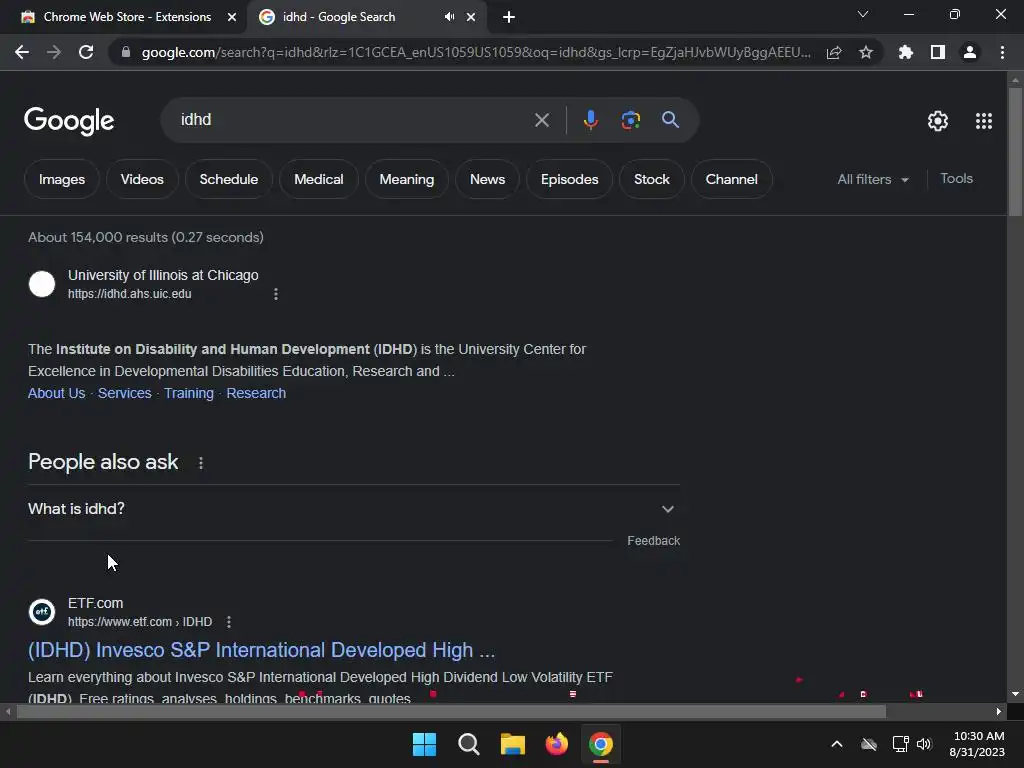The width and height of the screenshot is (1024, 768).
Task: Share this page icon in address bar
Action: 834,52
